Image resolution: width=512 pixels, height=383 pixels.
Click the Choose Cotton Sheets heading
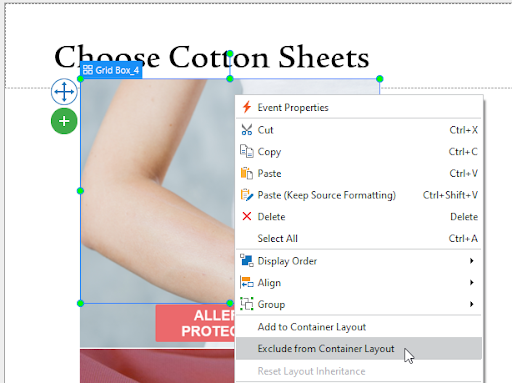point(212,57)
